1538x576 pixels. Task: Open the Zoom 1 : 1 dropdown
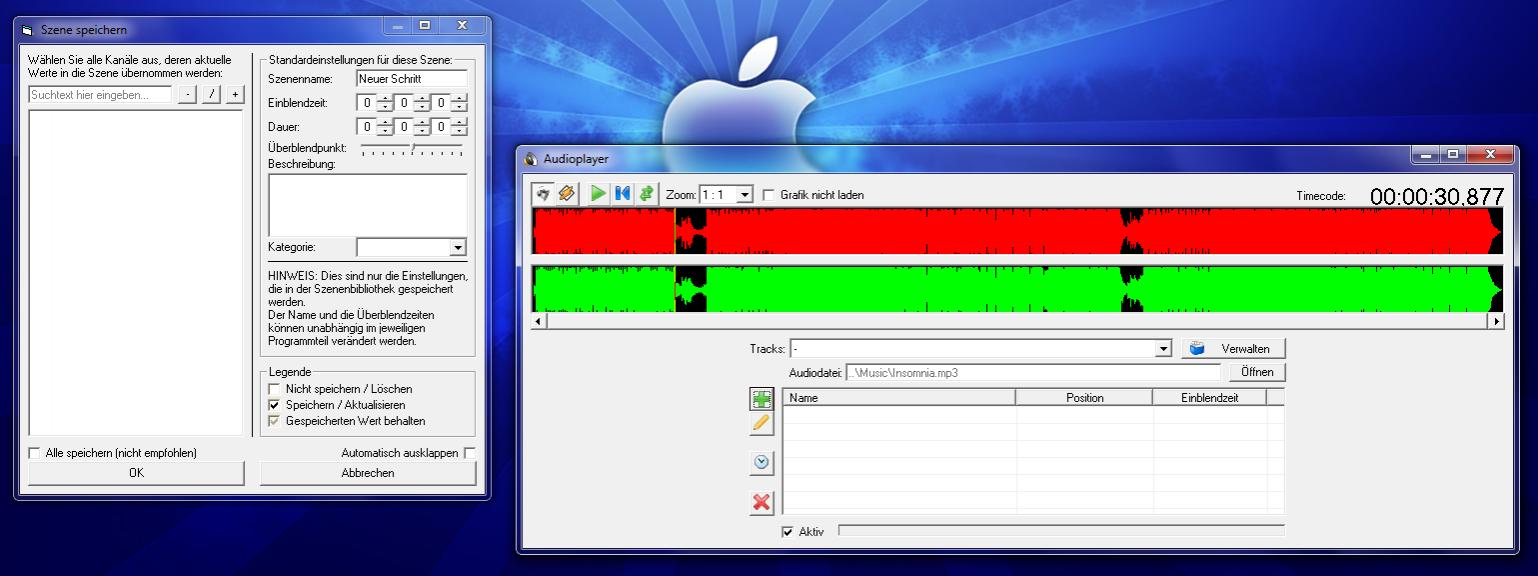pyautogui.click(x=744, y=195)
